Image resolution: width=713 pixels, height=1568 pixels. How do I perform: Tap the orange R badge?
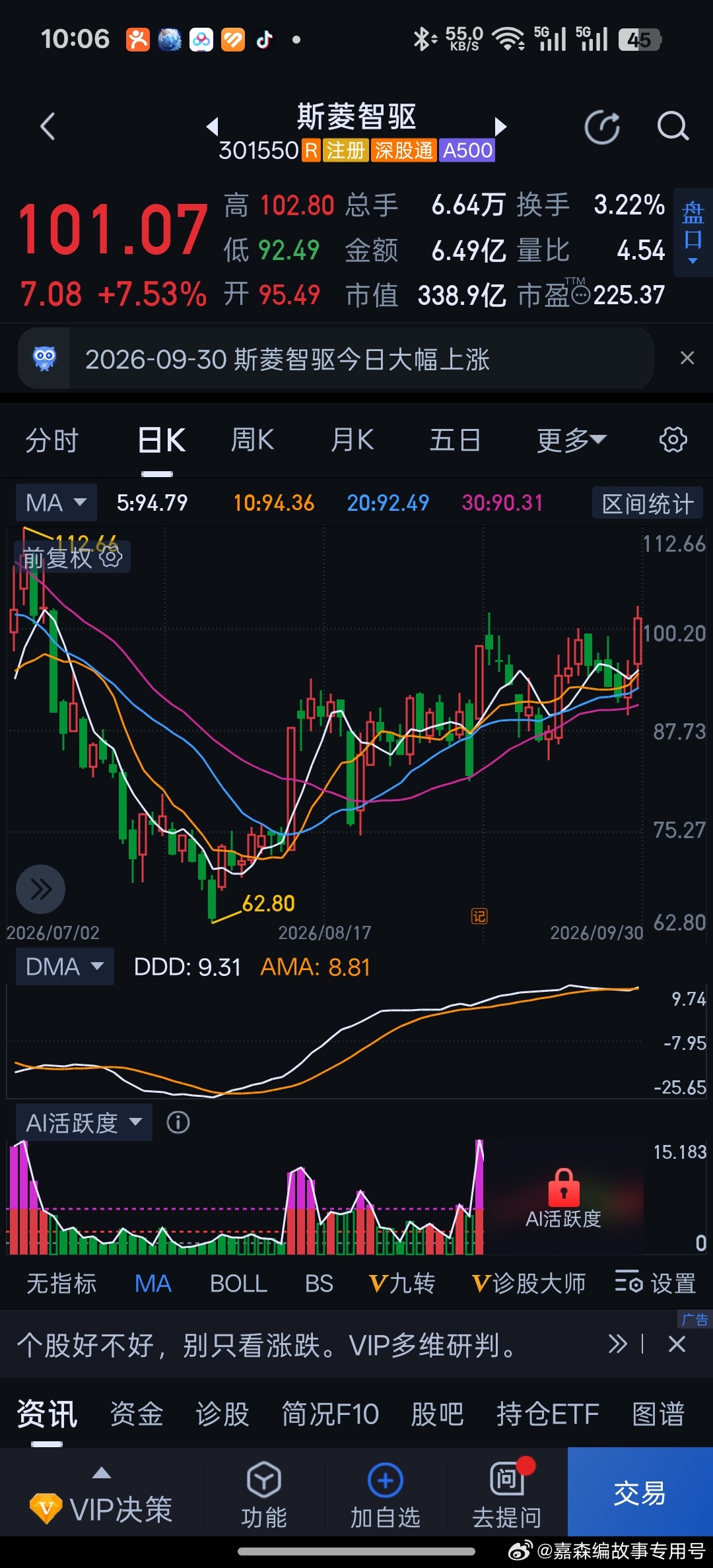pos(311,150)
